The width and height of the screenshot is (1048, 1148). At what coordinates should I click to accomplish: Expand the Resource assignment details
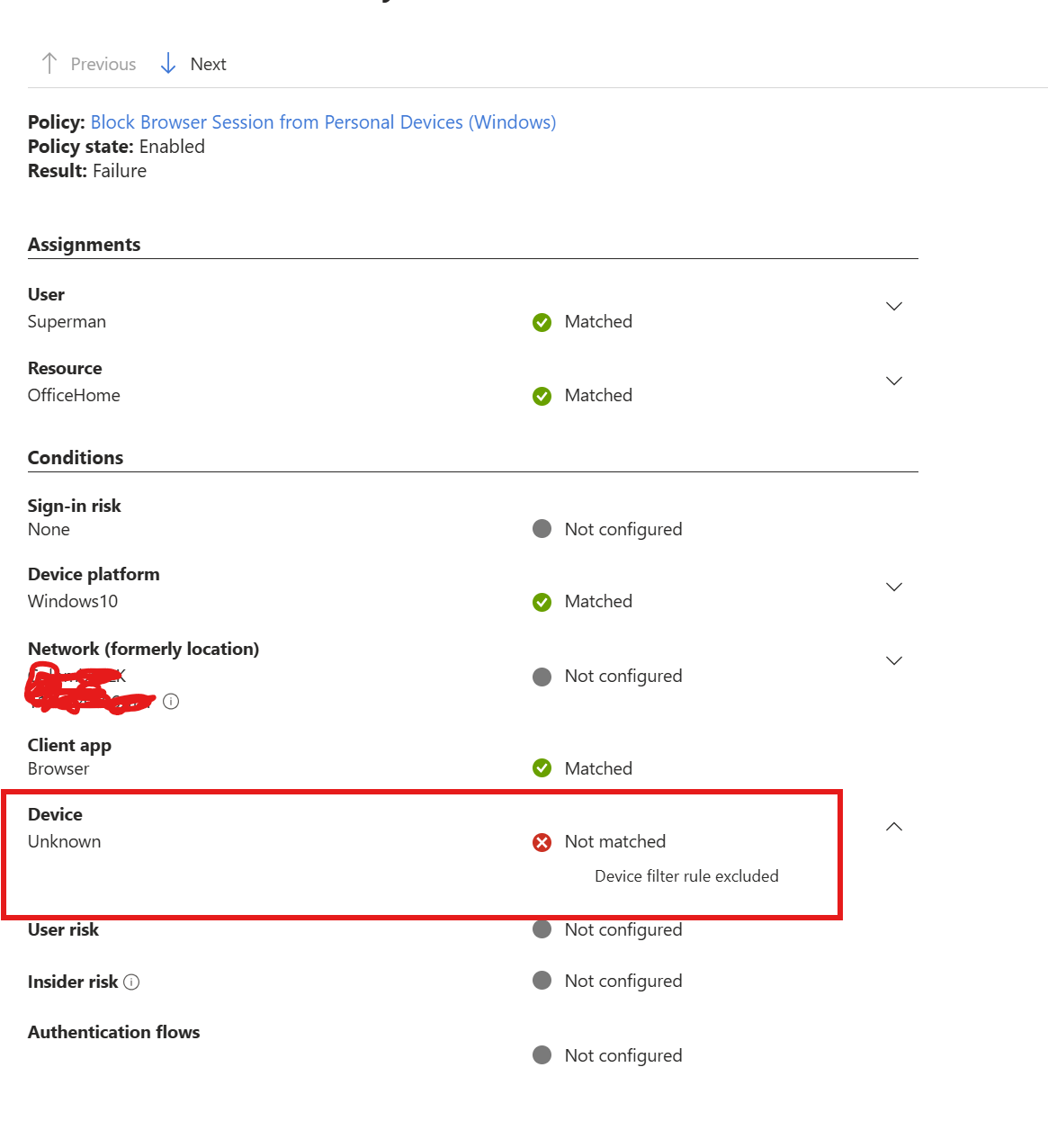click(894, 381)
